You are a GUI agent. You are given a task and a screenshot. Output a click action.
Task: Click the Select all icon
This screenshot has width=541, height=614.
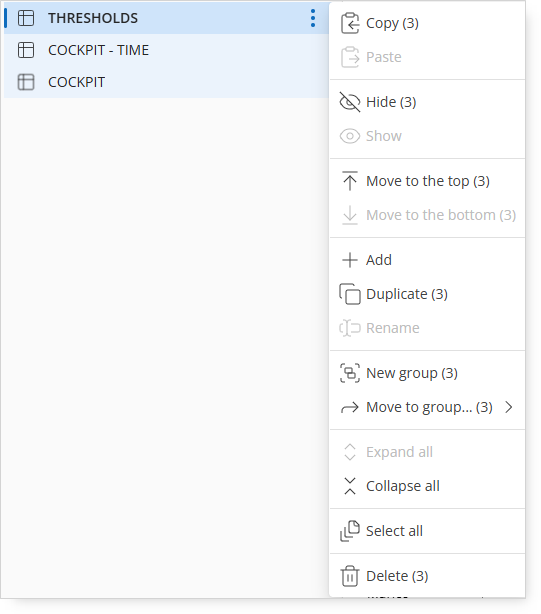coord(350,531)
